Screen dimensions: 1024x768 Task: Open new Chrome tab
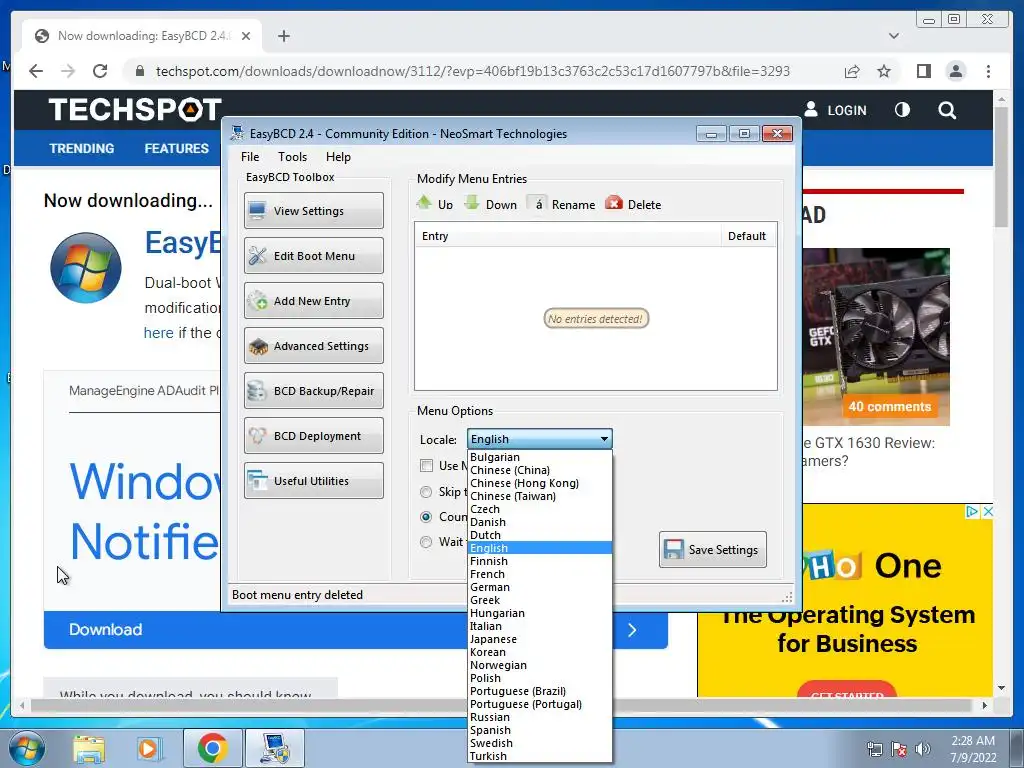click(283, 36)
